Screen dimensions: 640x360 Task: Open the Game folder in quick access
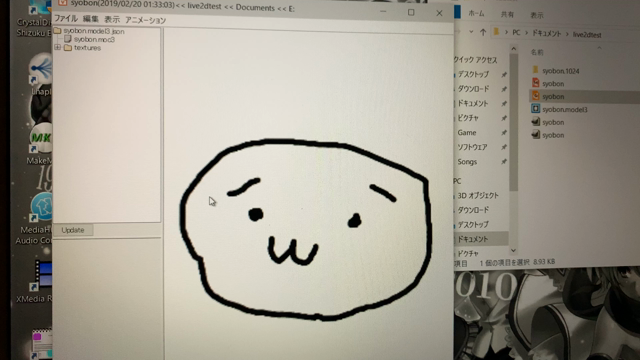[x=467, y=133]
